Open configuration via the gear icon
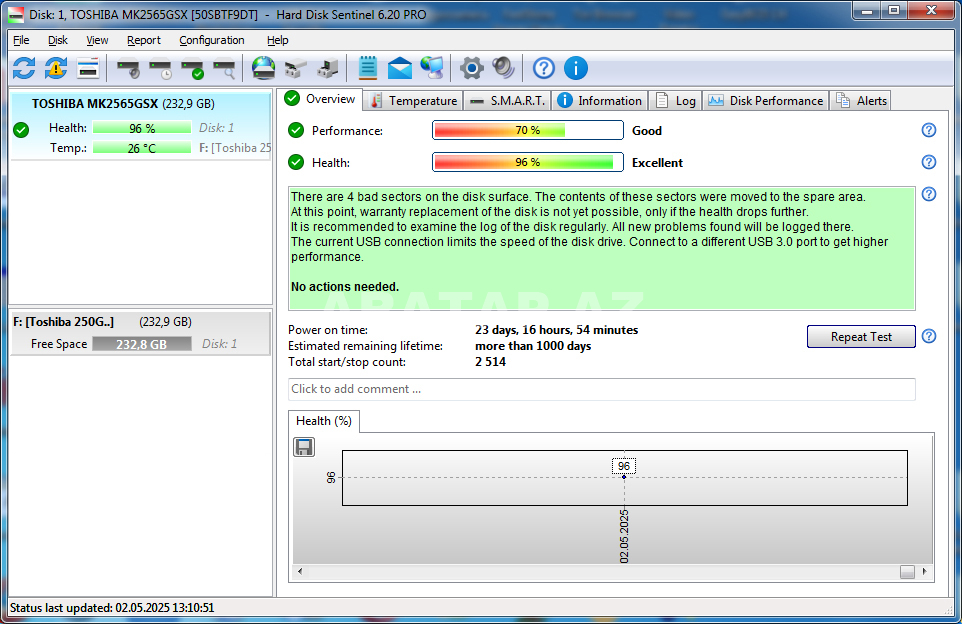 (471, 68)
